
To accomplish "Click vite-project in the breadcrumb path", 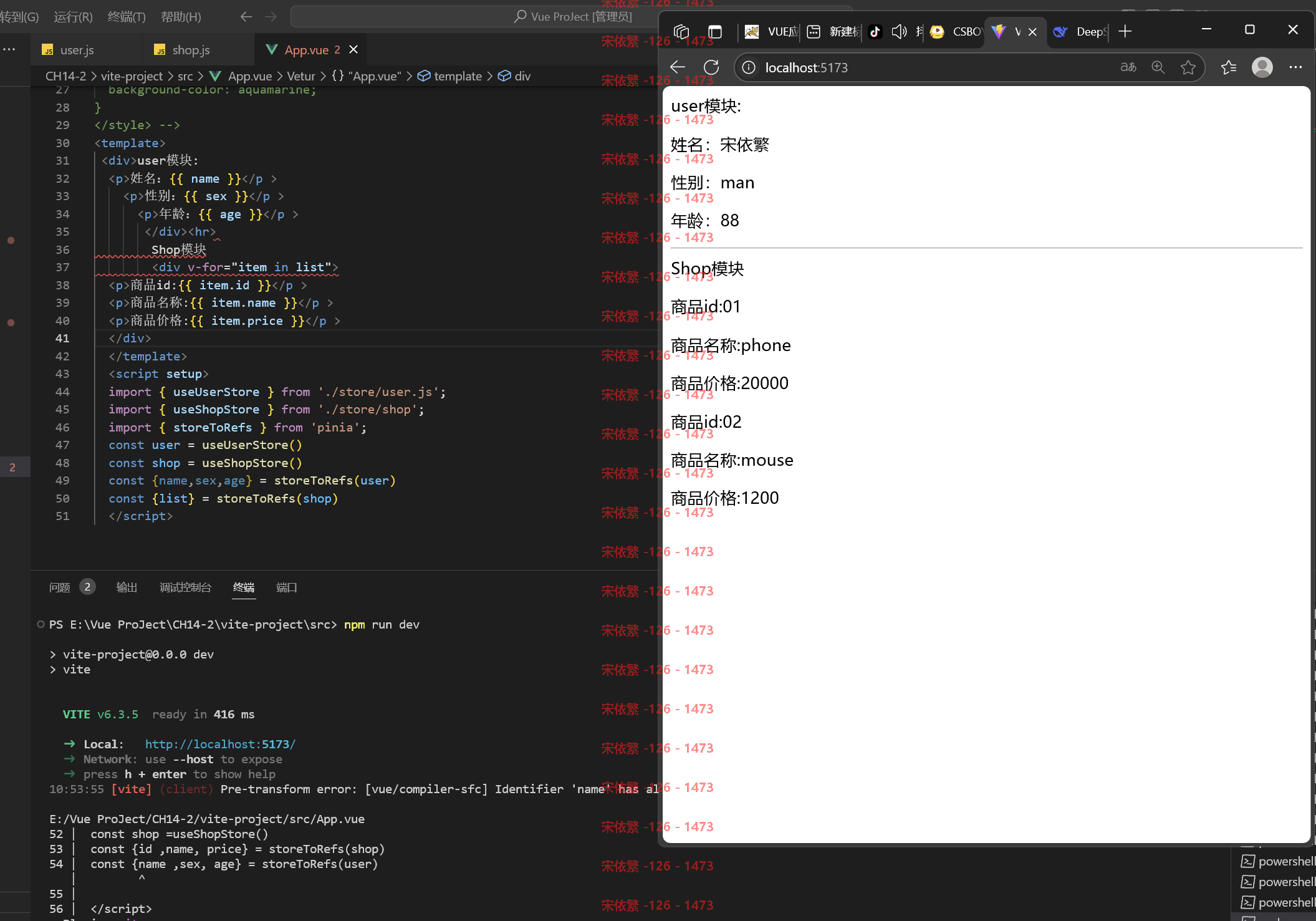I will tap(132, 76).
